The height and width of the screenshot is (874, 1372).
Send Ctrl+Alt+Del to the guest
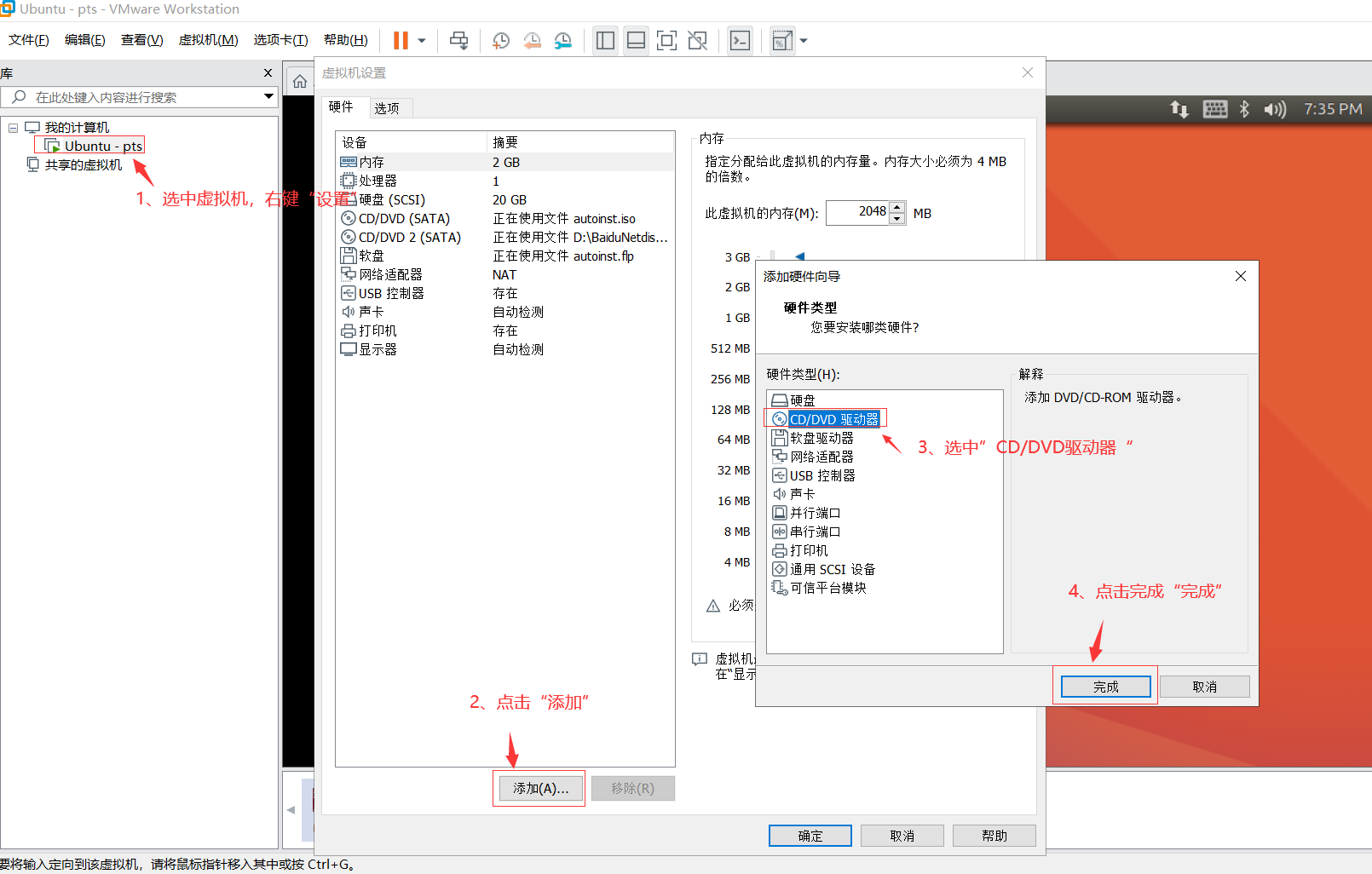tap(458, 40)
